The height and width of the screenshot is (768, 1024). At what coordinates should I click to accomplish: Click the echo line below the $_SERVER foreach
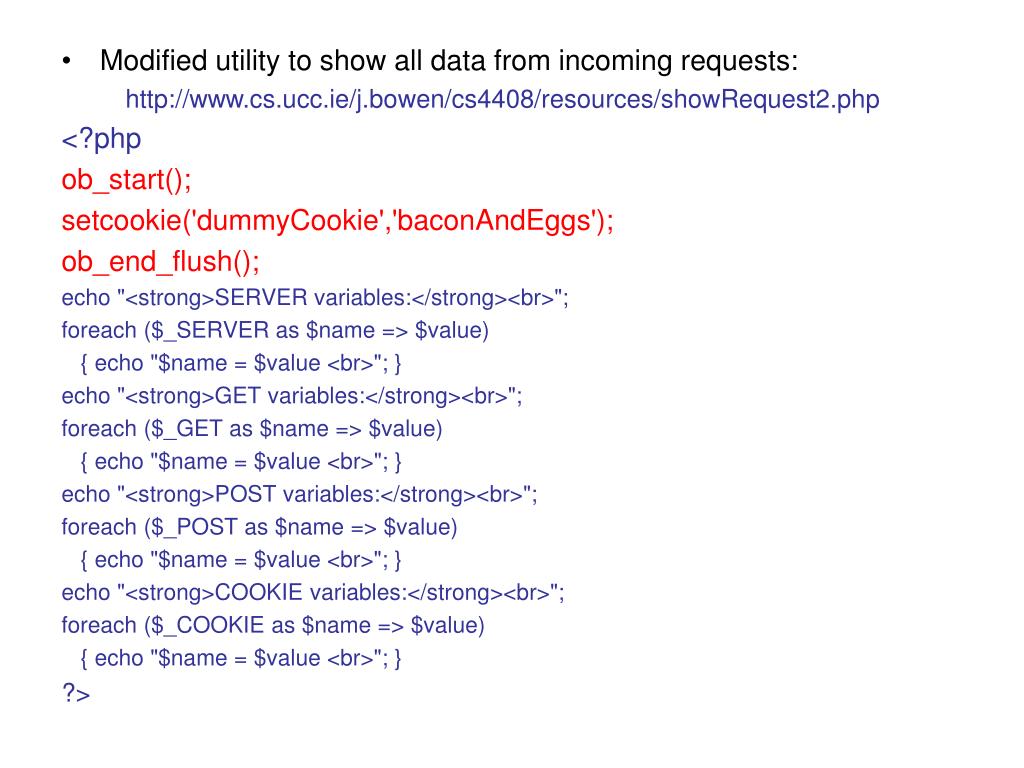(x=240, y=363)
